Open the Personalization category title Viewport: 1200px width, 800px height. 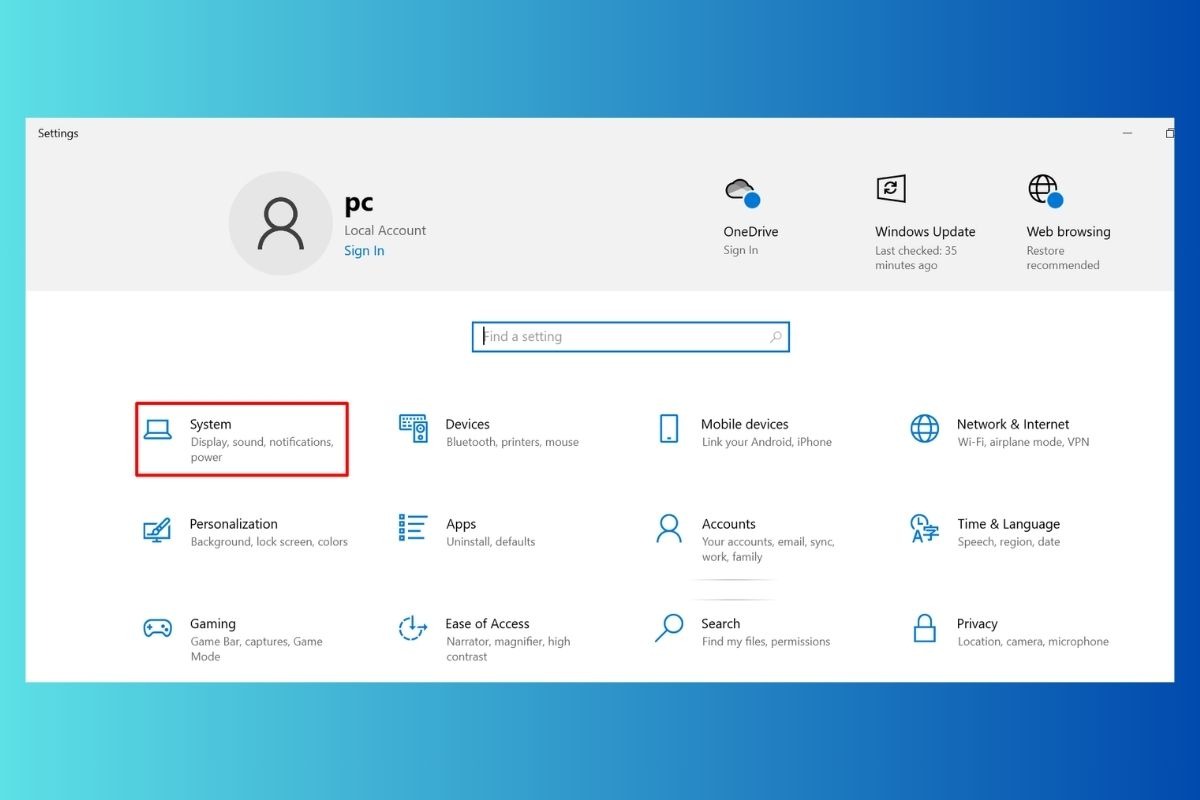pos(234,524)
